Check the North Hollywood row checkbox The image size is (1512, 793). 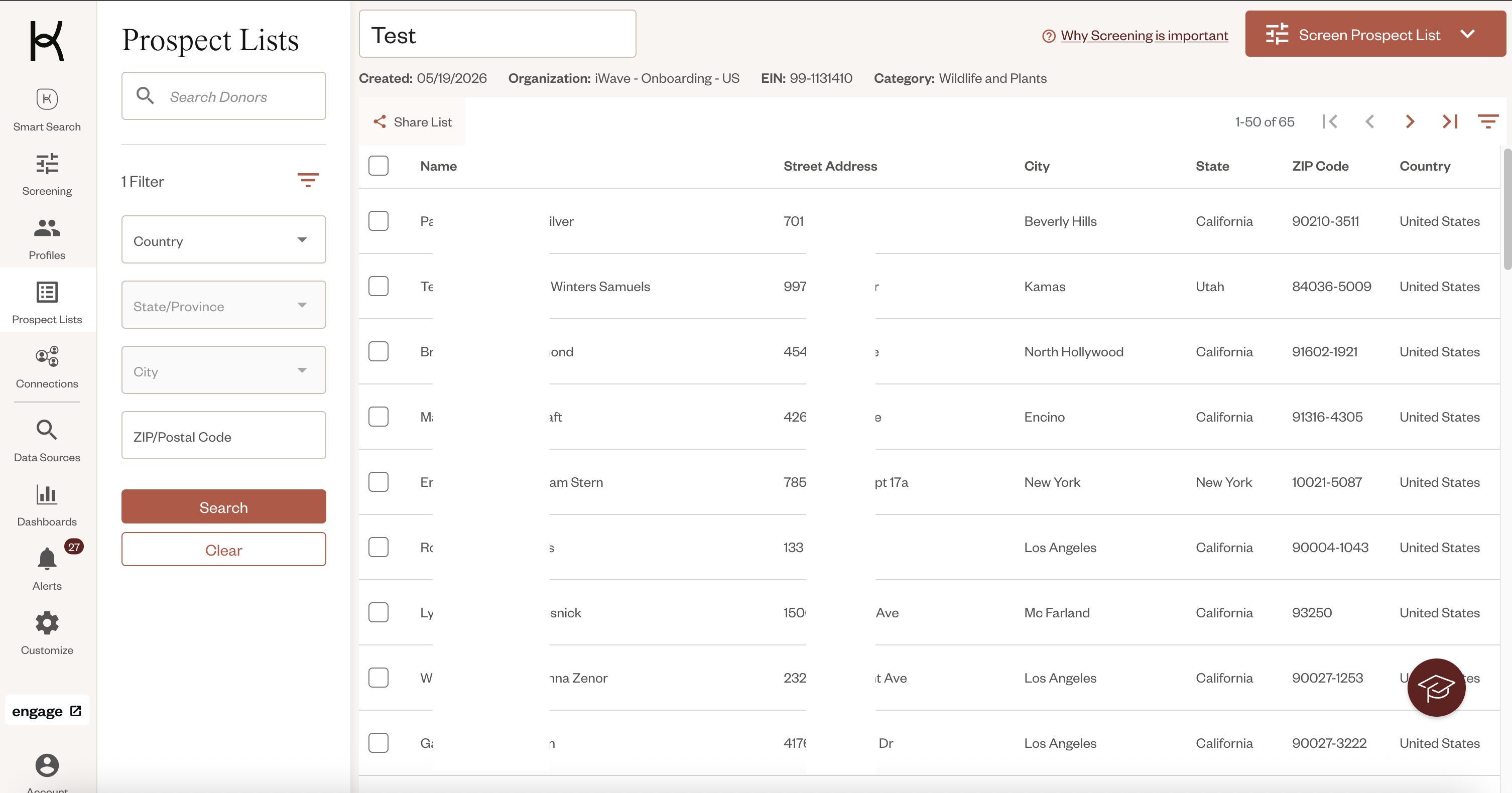(x=379, y=351)
